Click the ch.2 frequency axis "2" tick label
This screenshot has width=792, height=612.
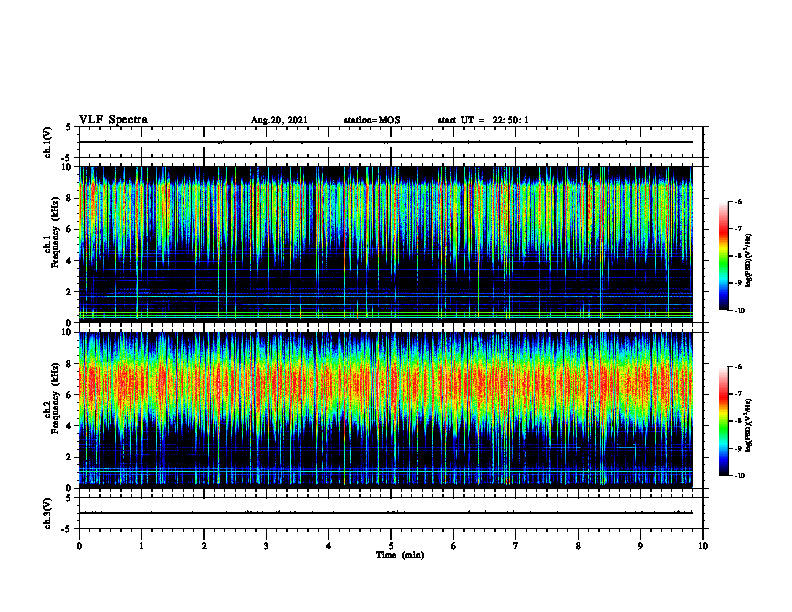[70, 457]
